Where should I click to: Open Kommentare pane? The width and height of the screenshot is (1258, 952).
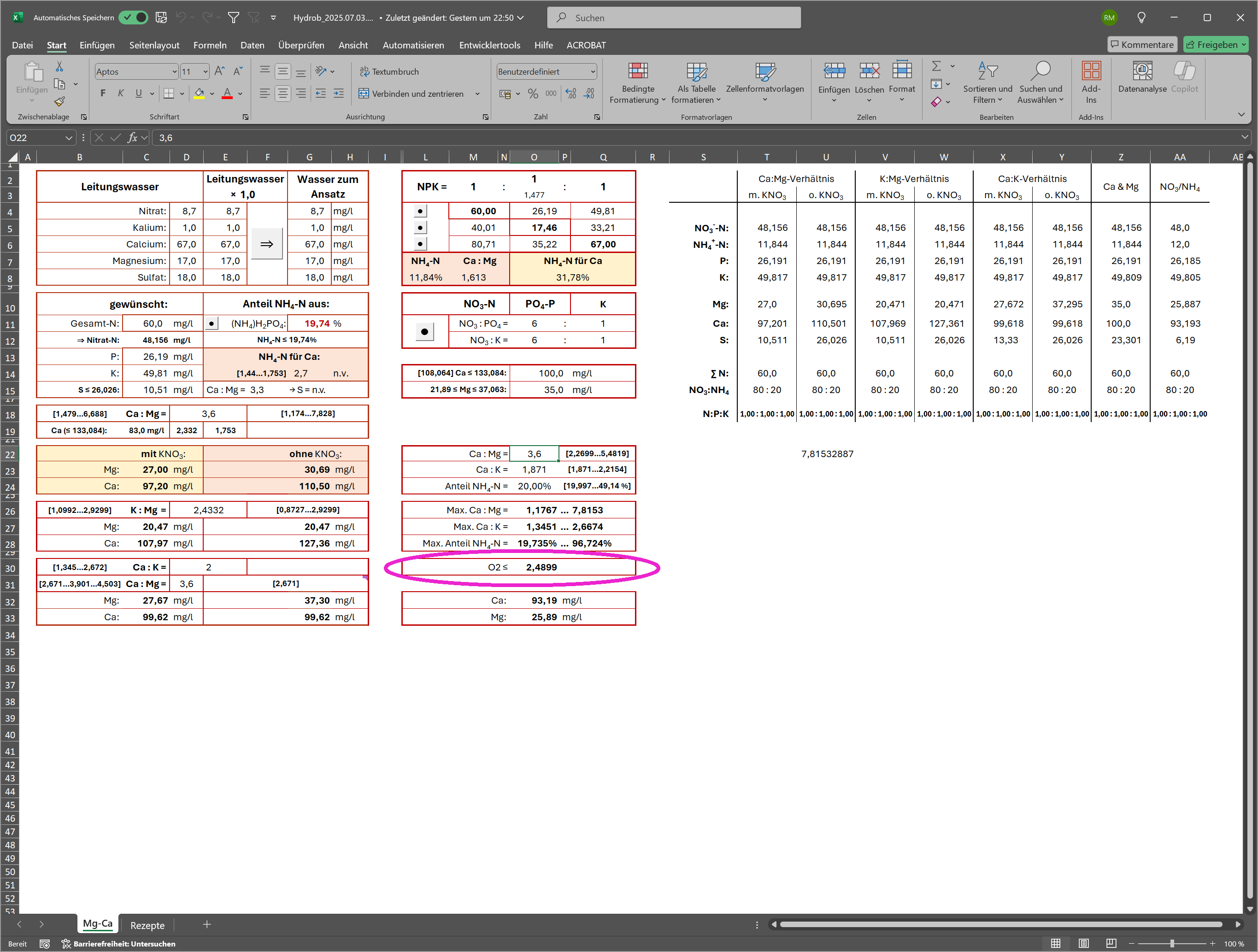coord(1142,44)
